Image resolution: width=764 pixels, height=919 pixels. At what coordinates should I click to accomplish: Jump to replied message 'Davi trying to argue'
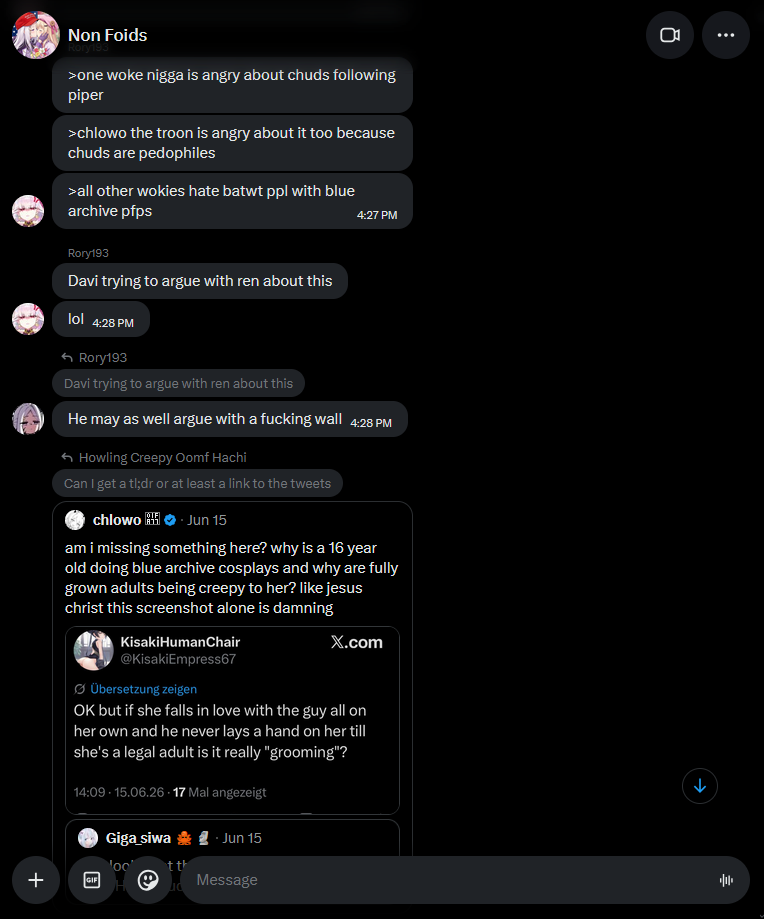(x=178, y=383)
